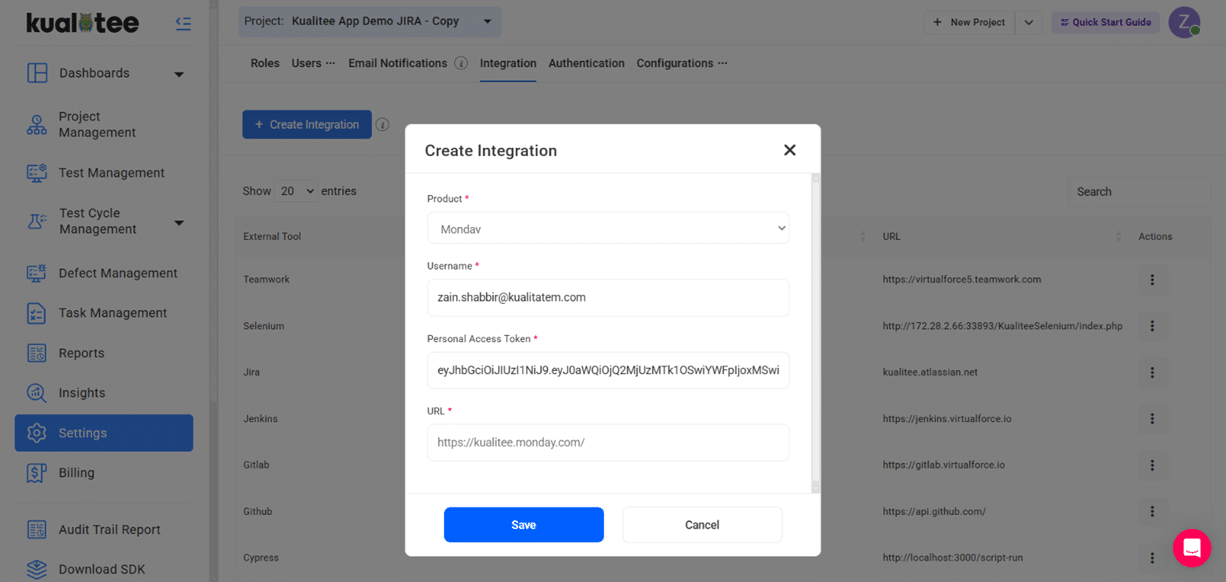1226x582 pixels.
Task: Open actions menu for Jira row
Action: [x=1152, y=372]
